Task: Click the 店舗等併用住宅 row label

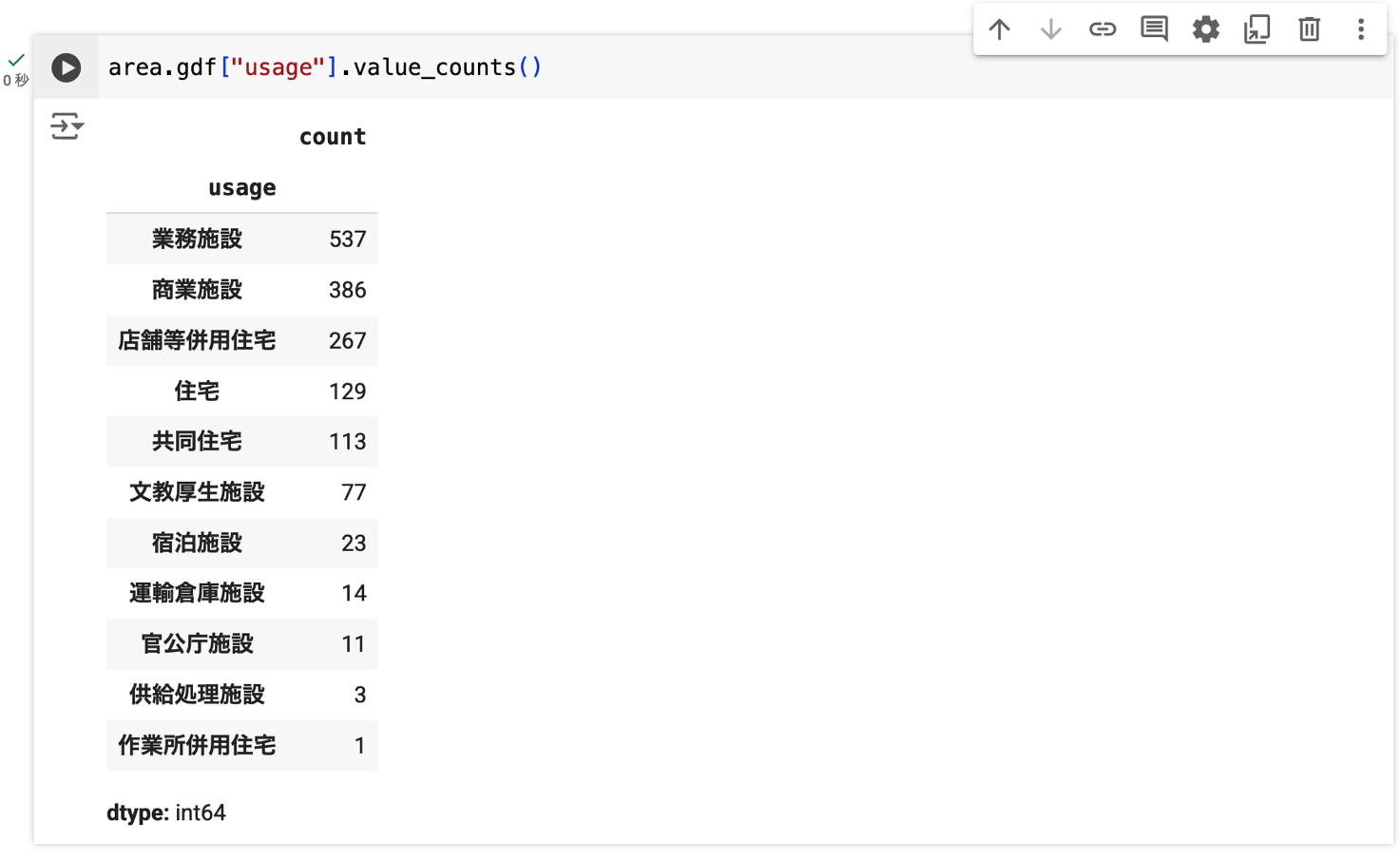Action: [197, 340]
